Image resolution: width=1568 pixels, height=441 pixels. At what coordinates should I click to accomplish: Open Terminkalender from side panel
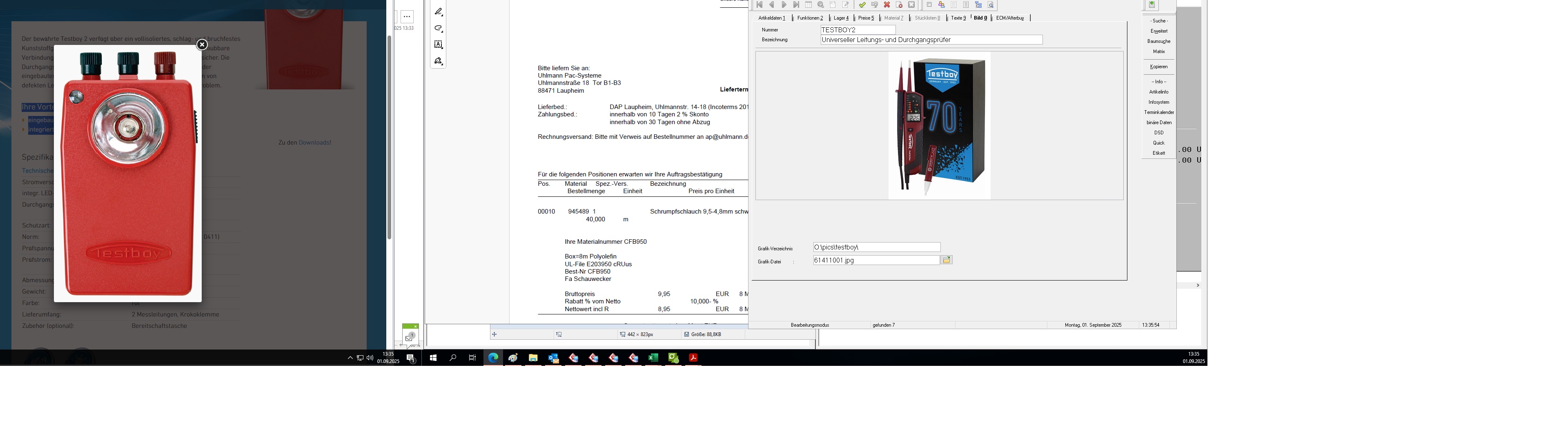pyautogui.click(x=1159, y=113)
